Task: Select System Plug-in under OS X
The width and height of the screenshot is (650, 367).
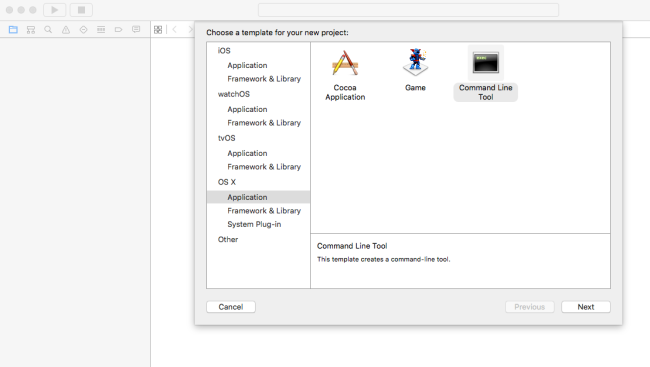Action: (x=254, y=224)
